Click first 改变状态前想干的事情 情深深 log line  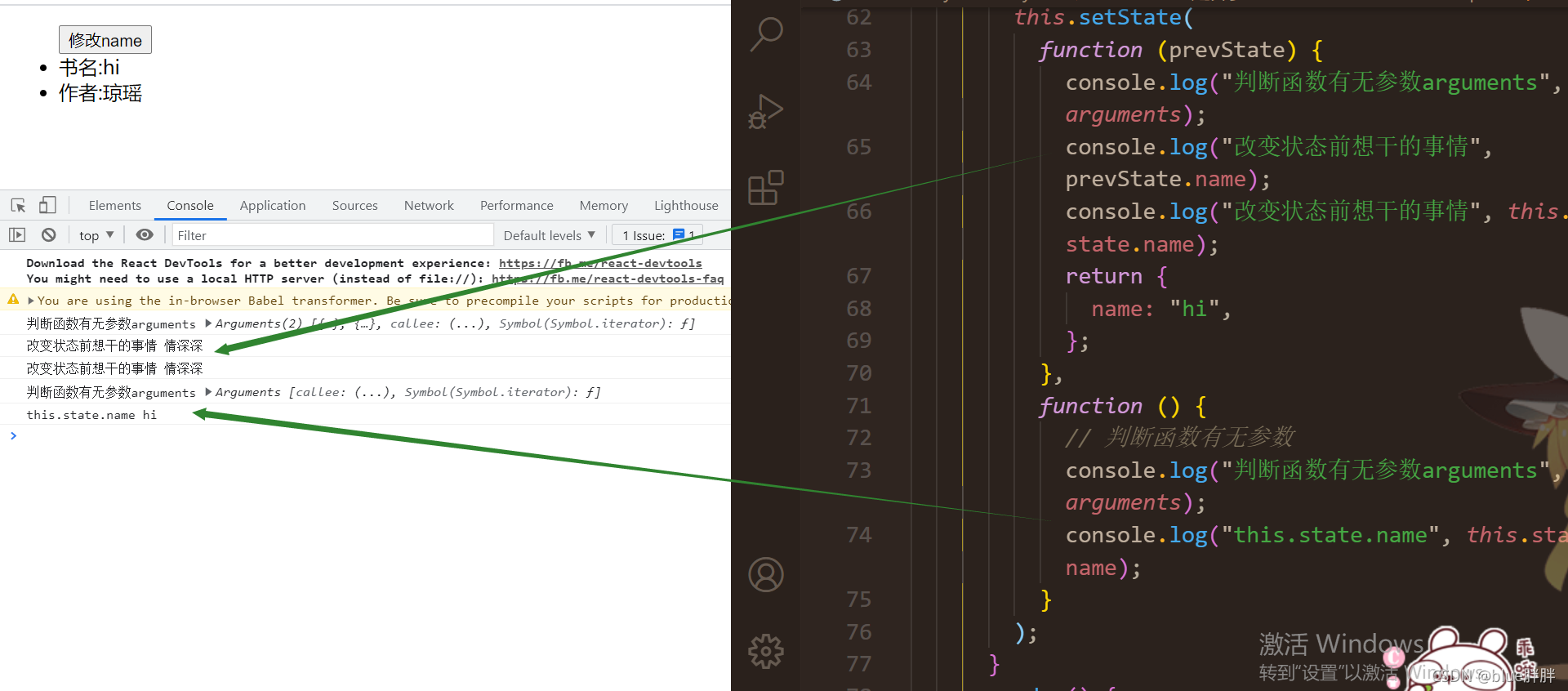click(x=114, y=346)
